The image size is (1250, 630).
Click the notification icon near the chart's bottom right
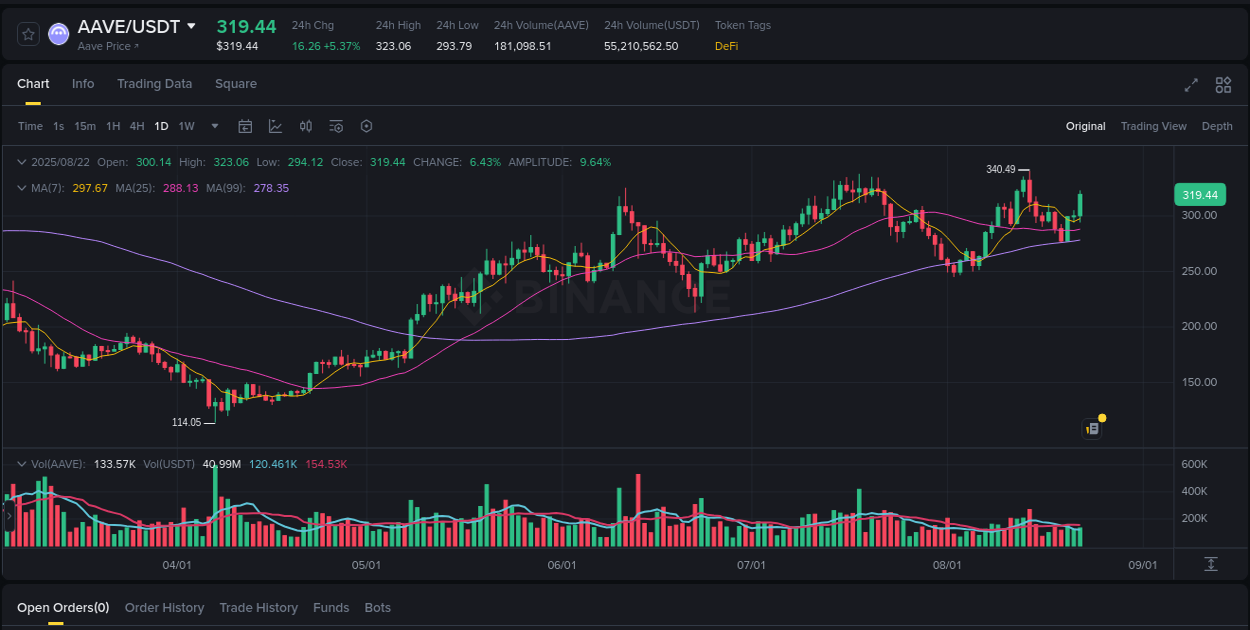pyautogui.click(x=1092, y=427)
